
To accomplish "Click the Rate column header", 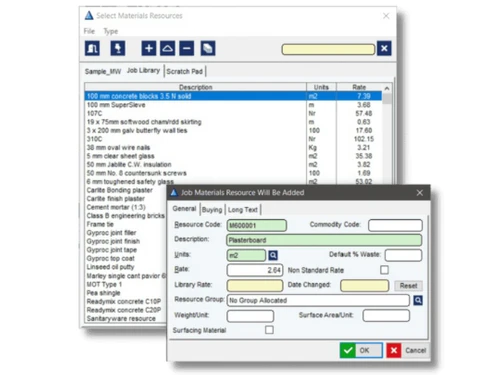I will 359,87.
